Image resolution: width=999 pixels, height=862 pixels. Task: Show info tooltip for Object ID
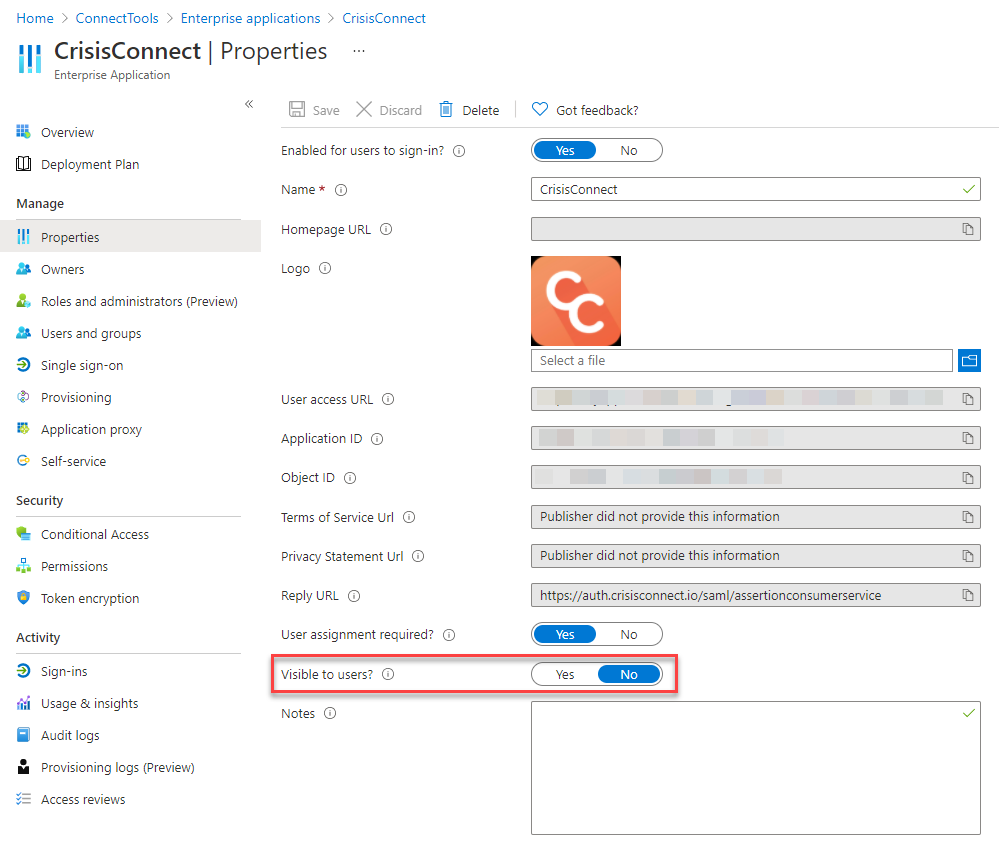(x=350, y=478)
